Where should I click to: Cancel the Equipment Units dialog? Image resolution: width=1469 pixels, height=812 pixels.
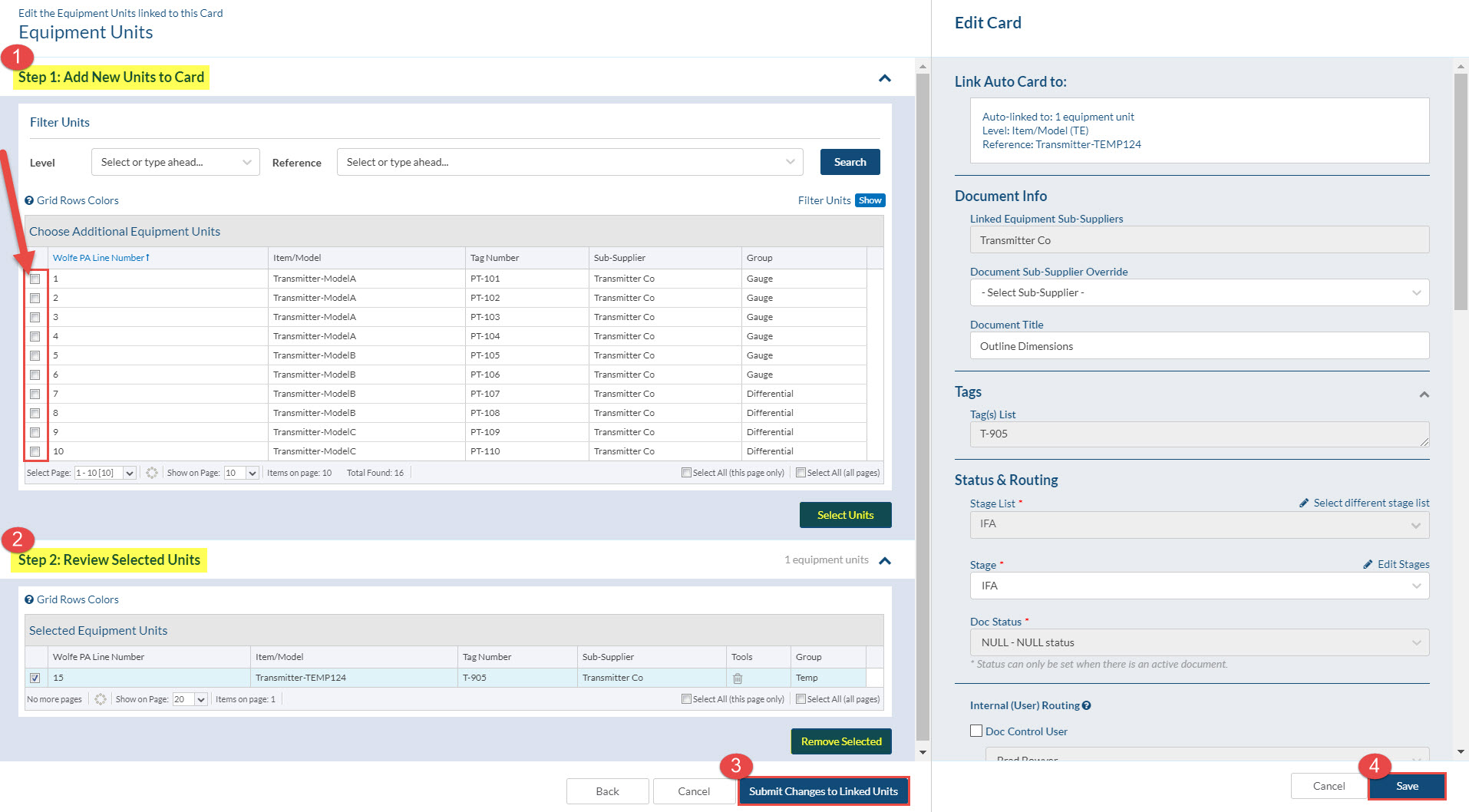coord(694,791)
